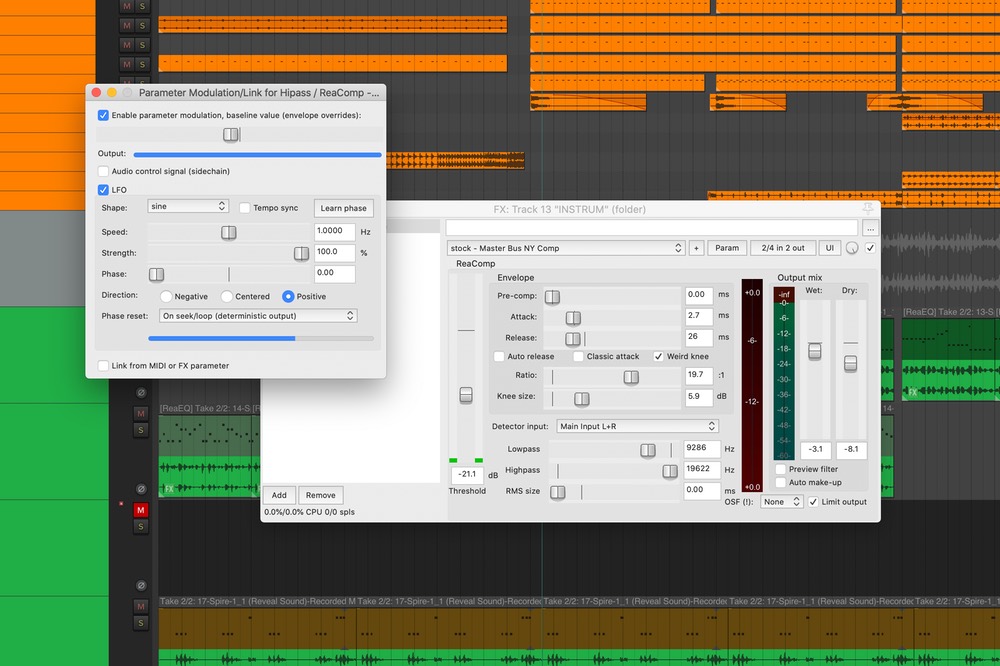Expand the Detector input dropdown
The height and width of the screenshot is (666, 1000).
click(x=637, y=426)
